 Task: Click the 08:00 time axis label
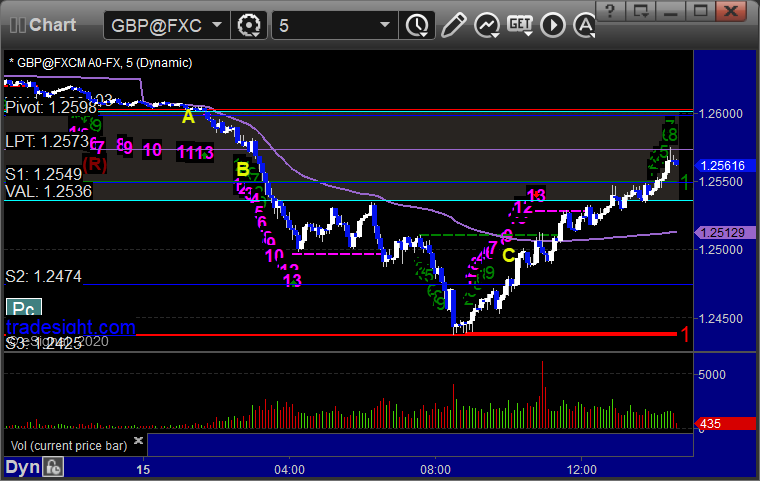(435, 469)
